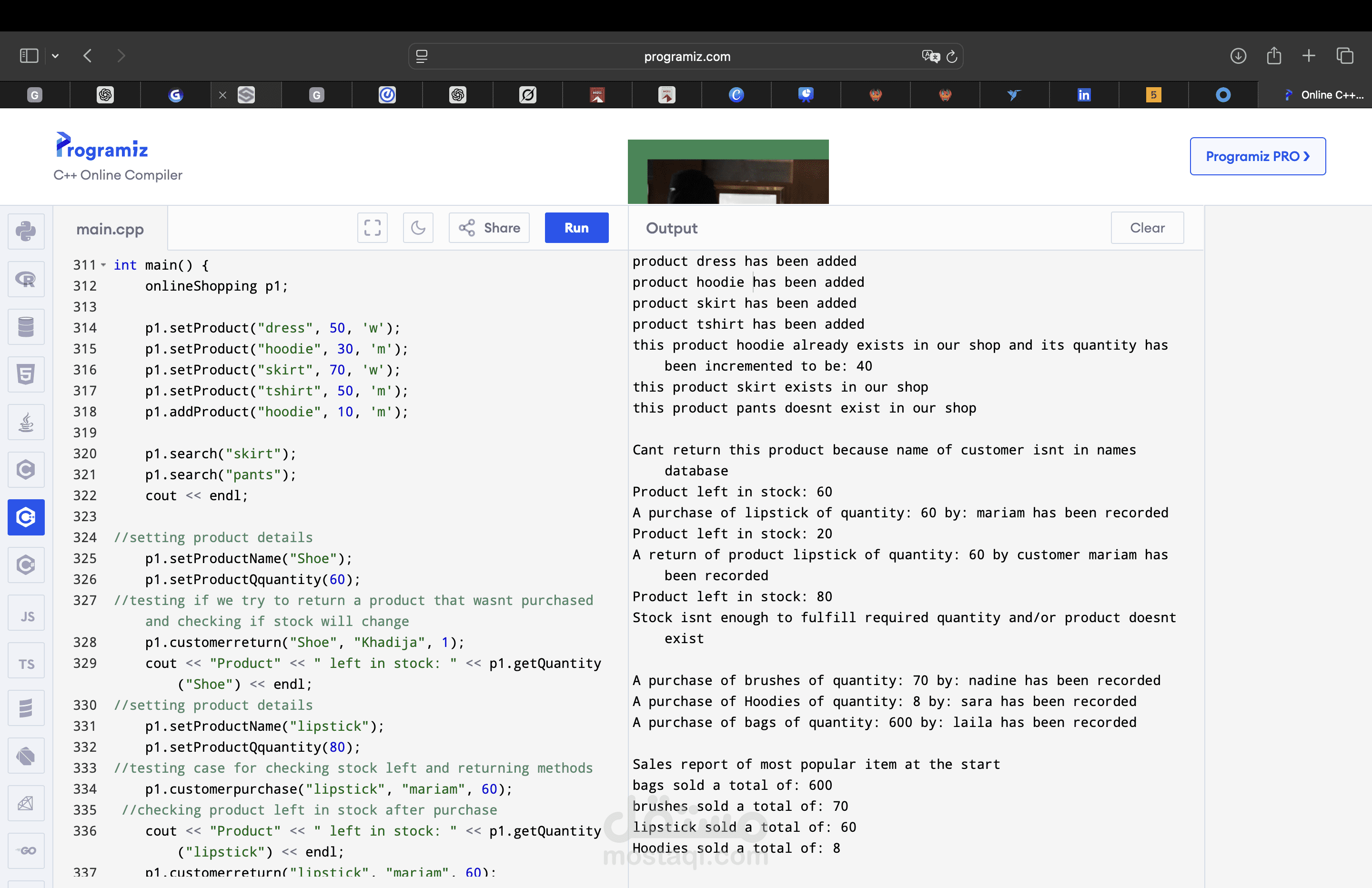Select the HTML5 editor icon
This screenshot has height=888, width=1372.
coord(26,375)
